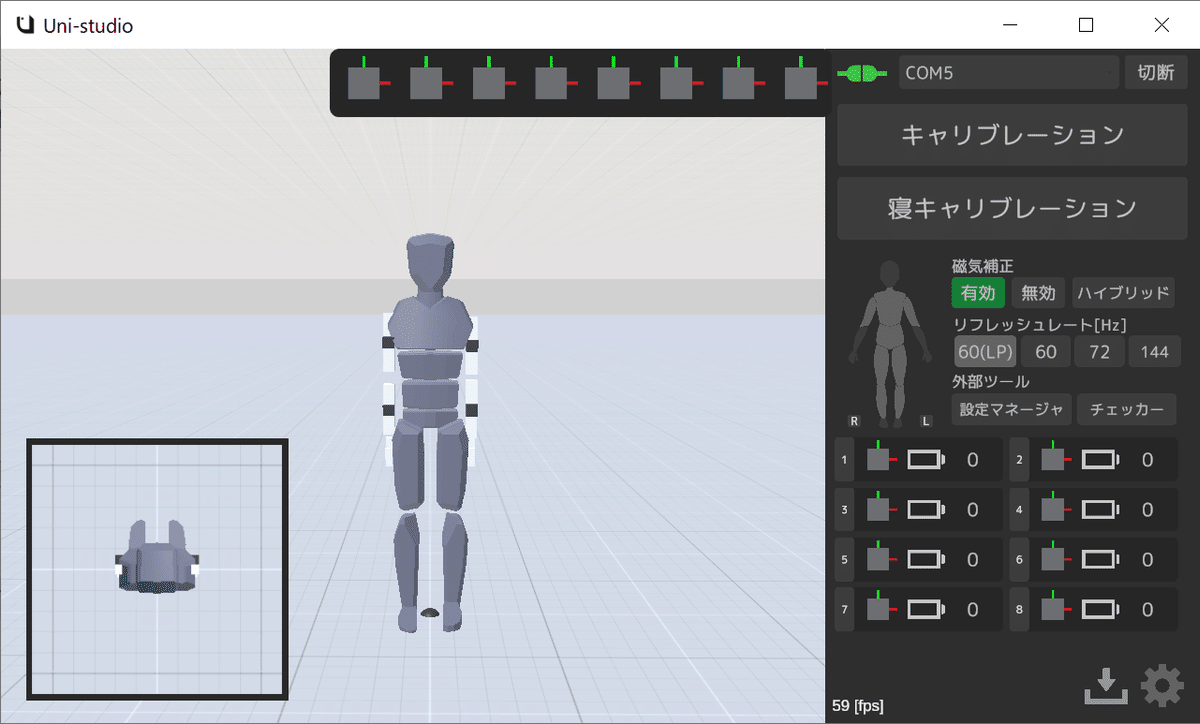Choose the 60(LP) refresh rate
Screen dimensions: 1200x724
point(985,352)
